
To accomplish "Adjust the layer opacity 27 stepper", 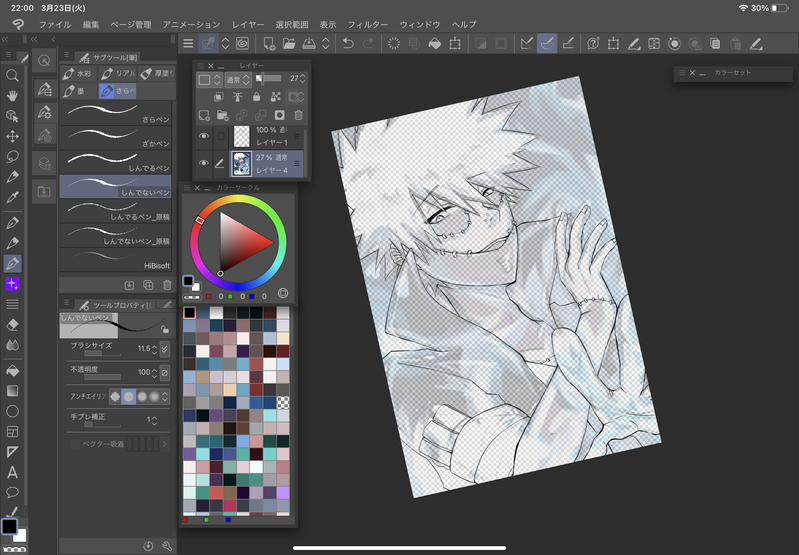I will tap(303, 78).
